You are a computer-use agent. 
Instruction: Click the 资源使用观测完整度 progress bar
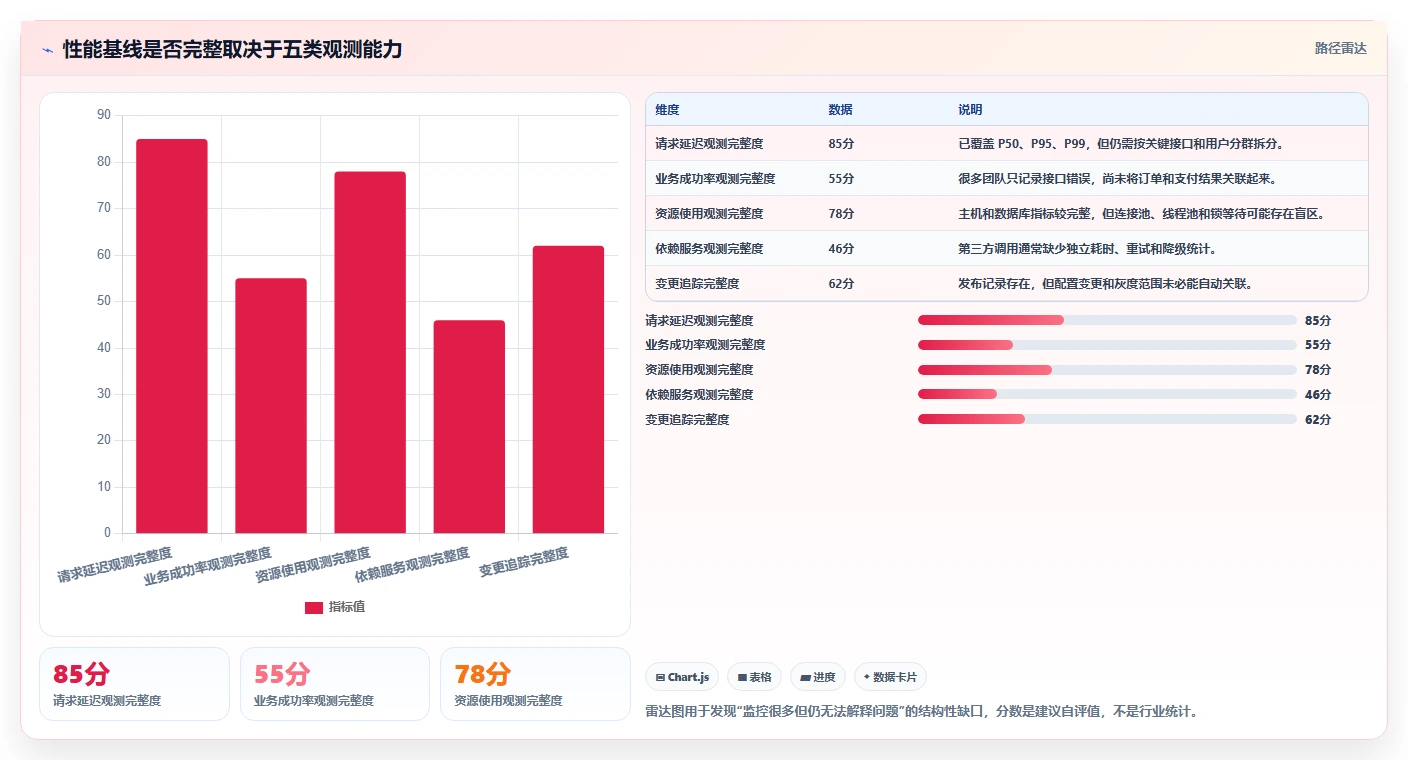[1107, 370]
